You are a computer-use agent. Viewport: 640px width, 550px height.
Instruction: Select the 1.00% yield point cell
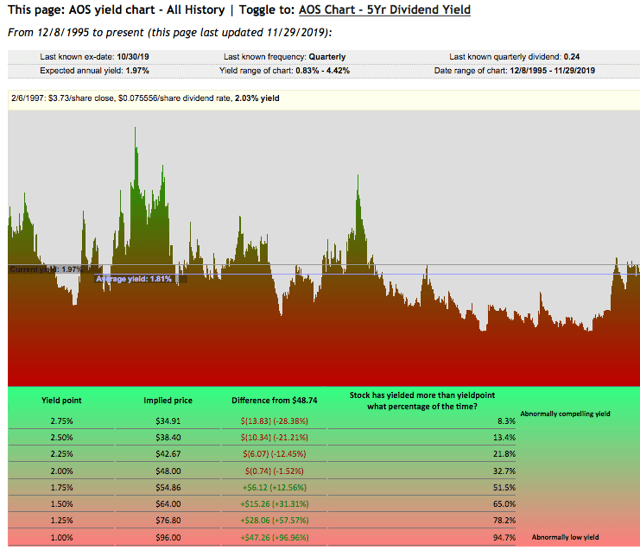point(62,538)
